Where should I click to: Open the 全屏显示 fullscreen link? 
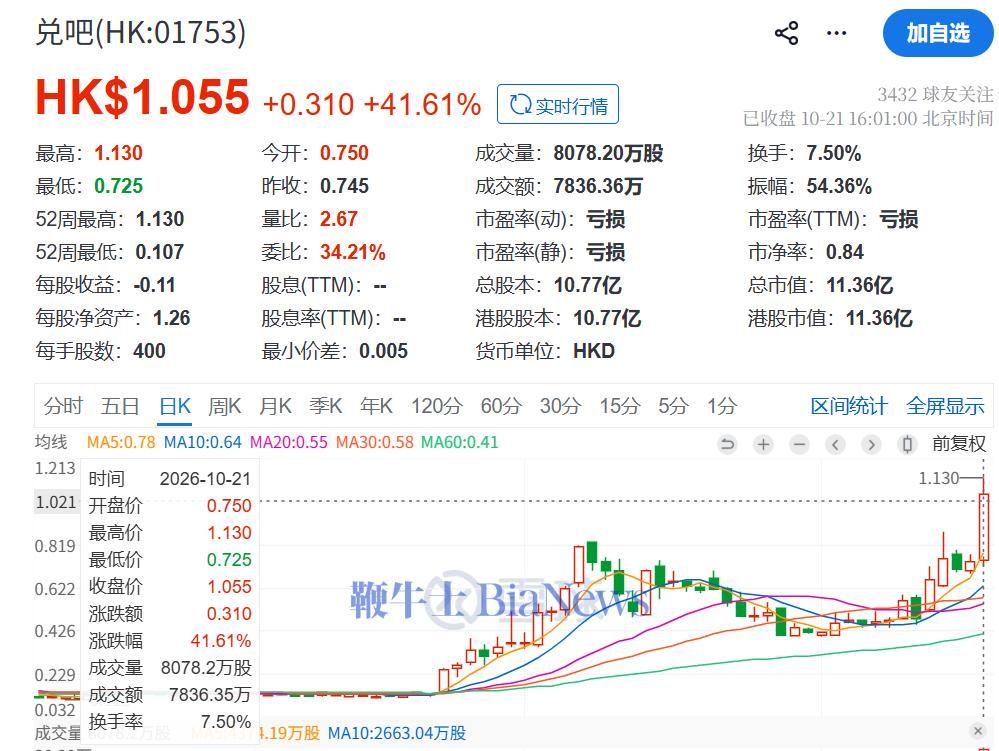click(x=945, y=406)
